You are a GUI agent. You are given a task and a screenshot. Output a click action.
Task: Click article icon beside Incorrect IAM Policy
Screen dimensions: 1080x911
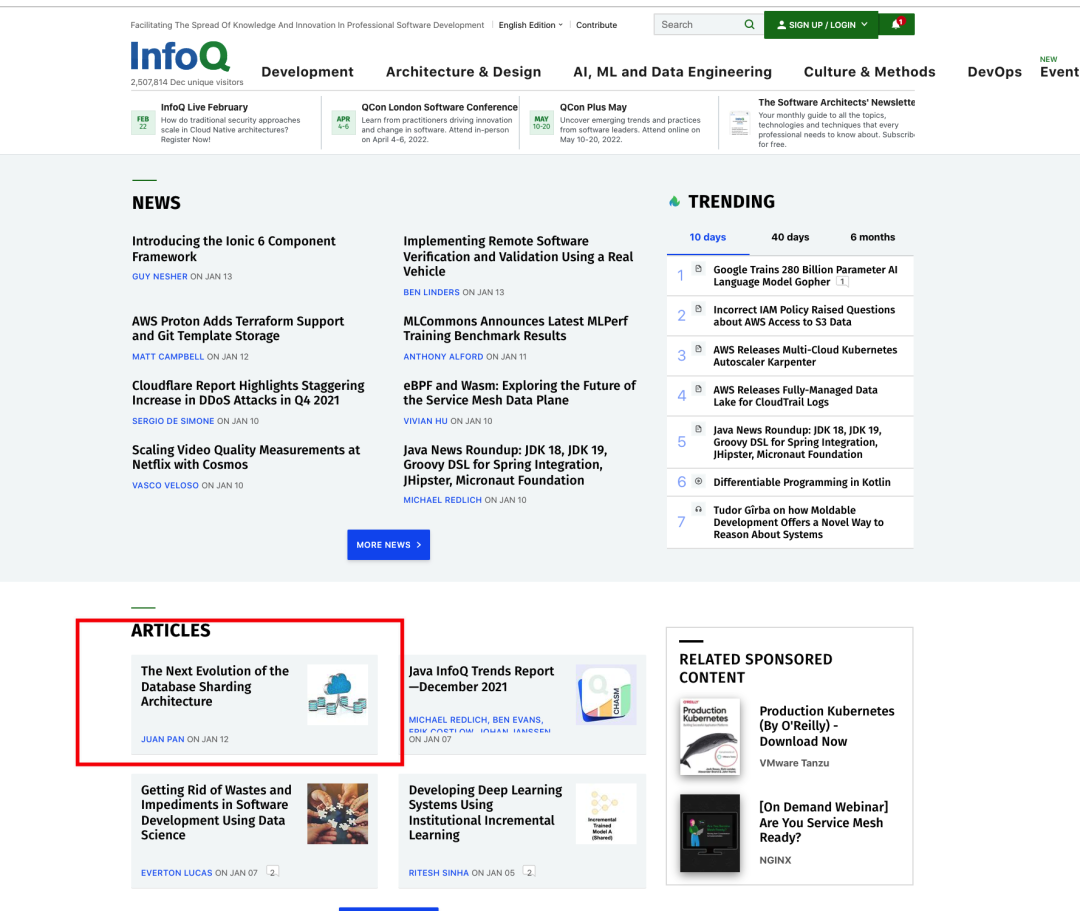pyautogui.click(x=698, y=309)
